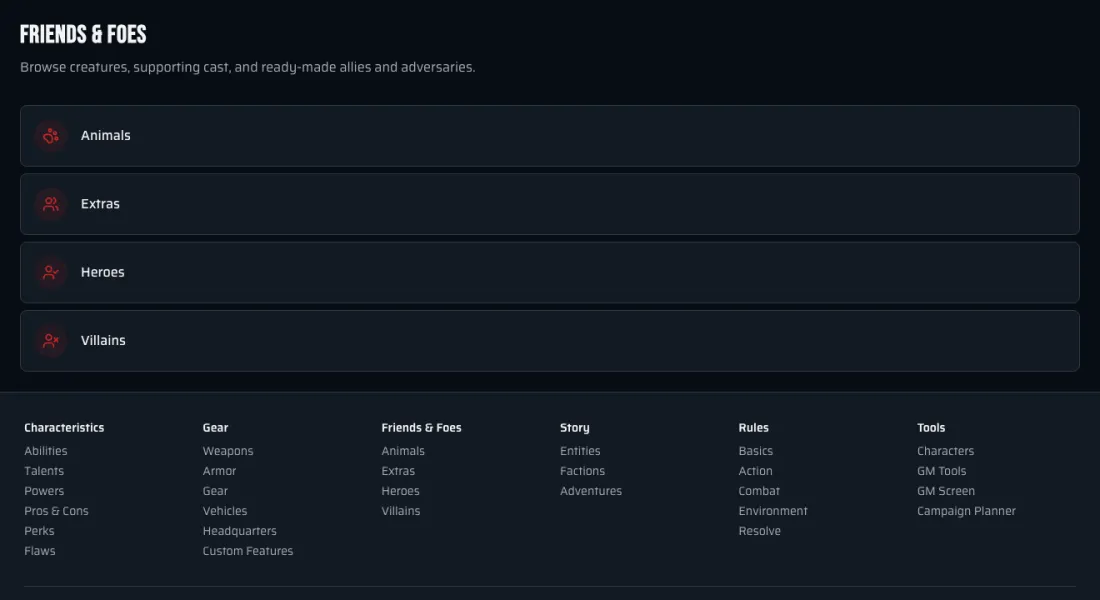Open Weapons footer link
This screenshot has width=1100, height=600.
[x=228, y=451]
